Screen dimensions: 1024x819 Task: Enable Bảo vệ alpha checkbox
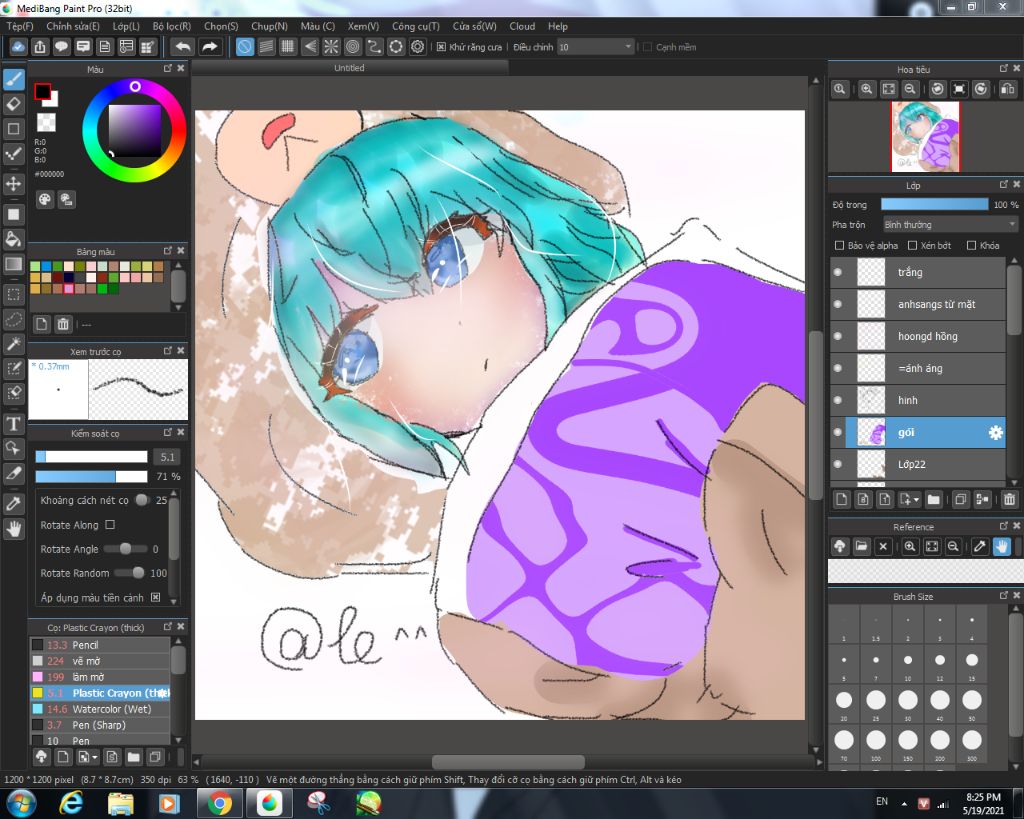[x=840, y=246]
